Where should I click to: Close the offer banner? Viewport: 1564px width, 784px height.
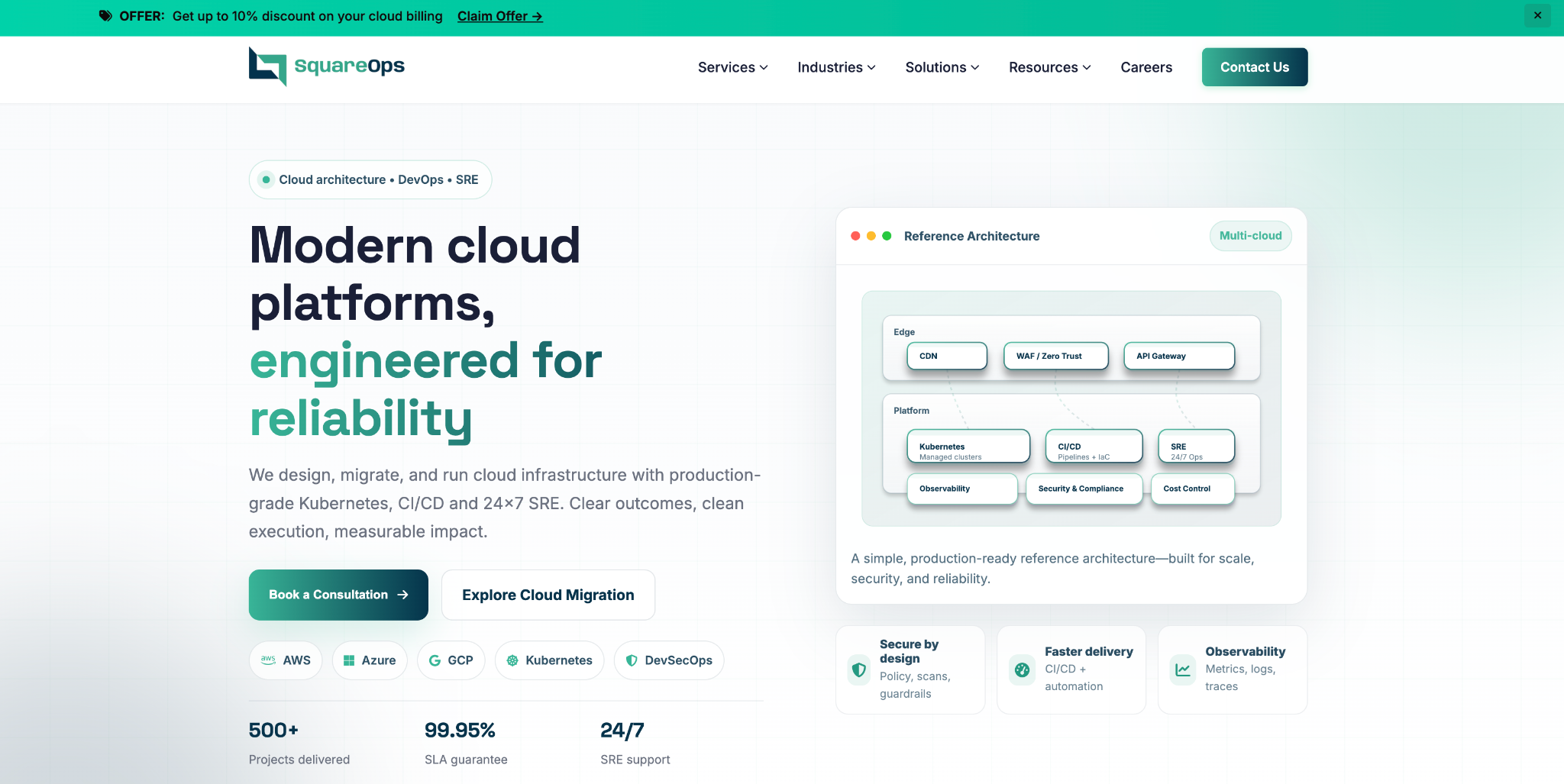1537,15
